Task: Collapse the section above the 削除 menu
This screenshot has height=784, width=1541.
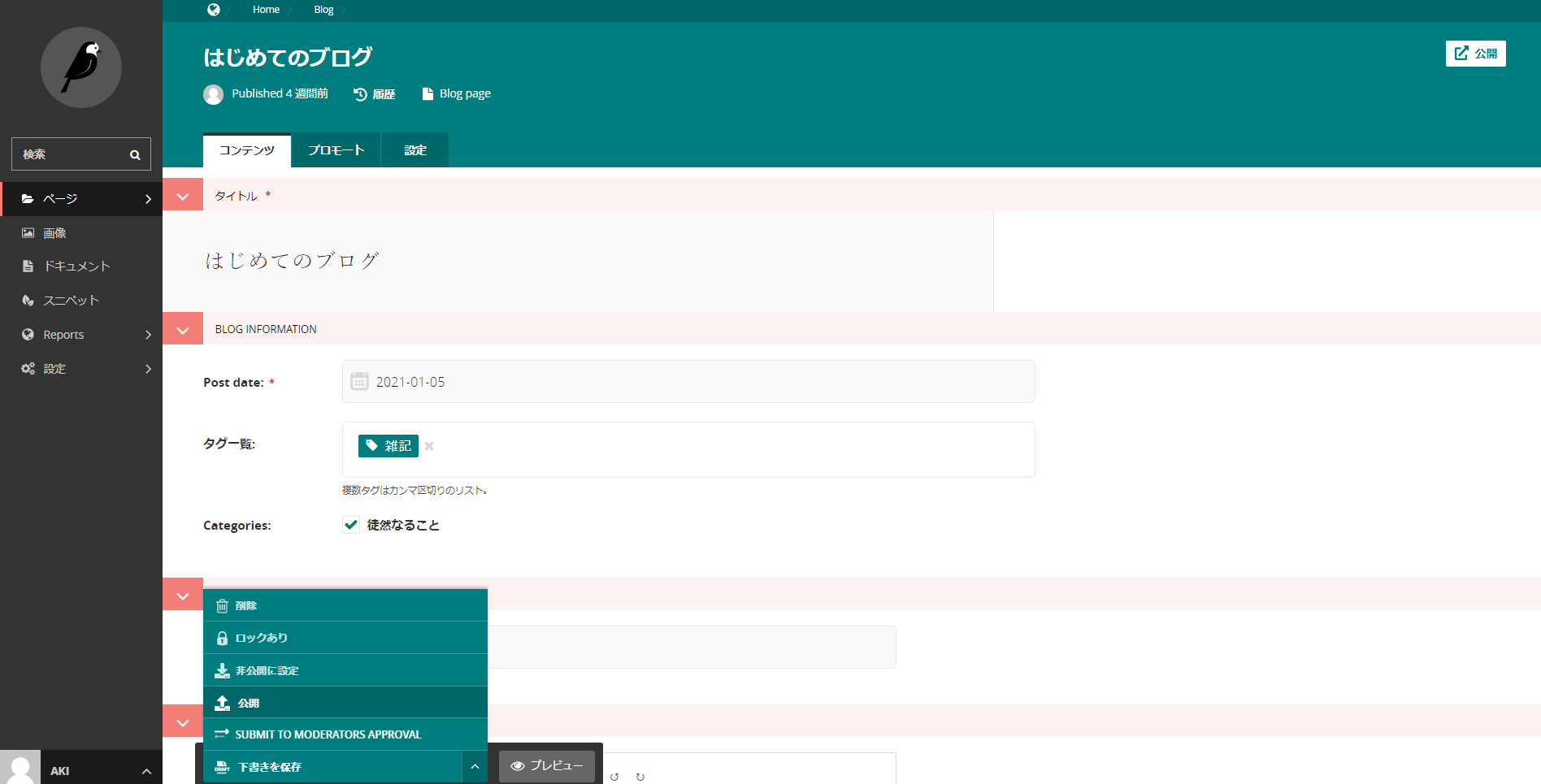Action: [183, 596]
